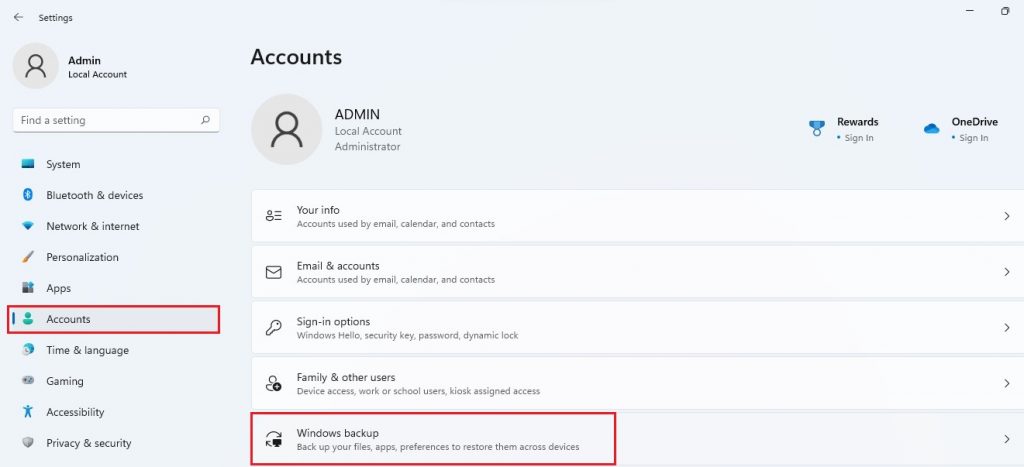The width and height of the screenshot is (1024, 467).
Task: Click the Personalization paintbrush icon
Action: [x=27, y=257]
